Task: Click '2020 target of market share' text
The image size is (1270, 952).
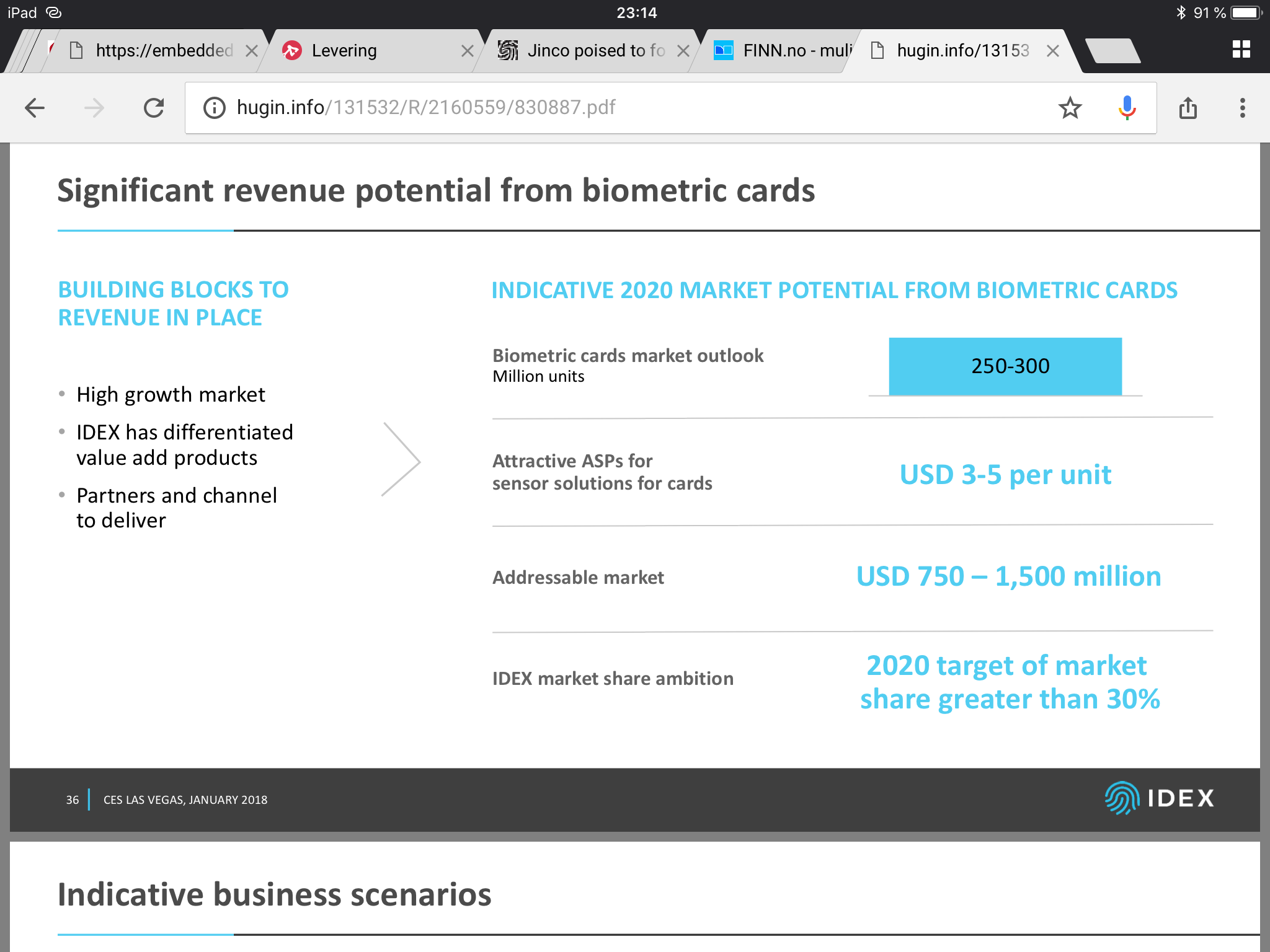Action: [x=1010, y=682]
